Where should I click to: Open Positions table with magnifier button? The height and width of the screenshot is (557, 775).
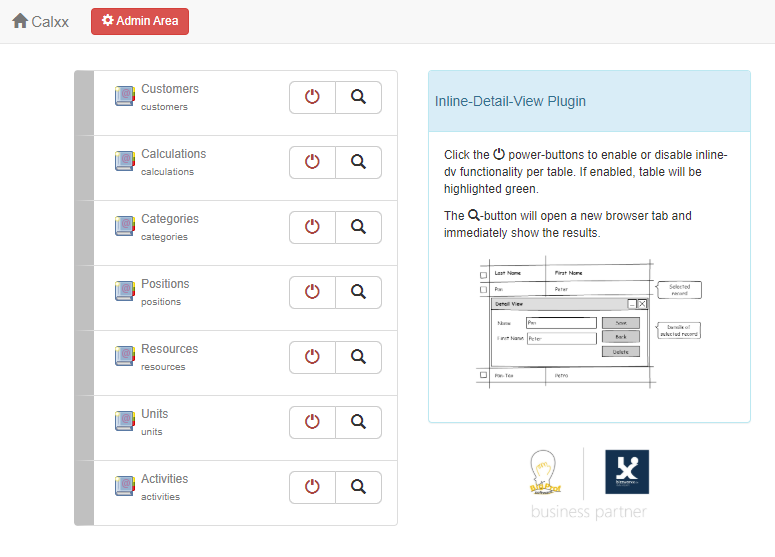click(358, 292)
